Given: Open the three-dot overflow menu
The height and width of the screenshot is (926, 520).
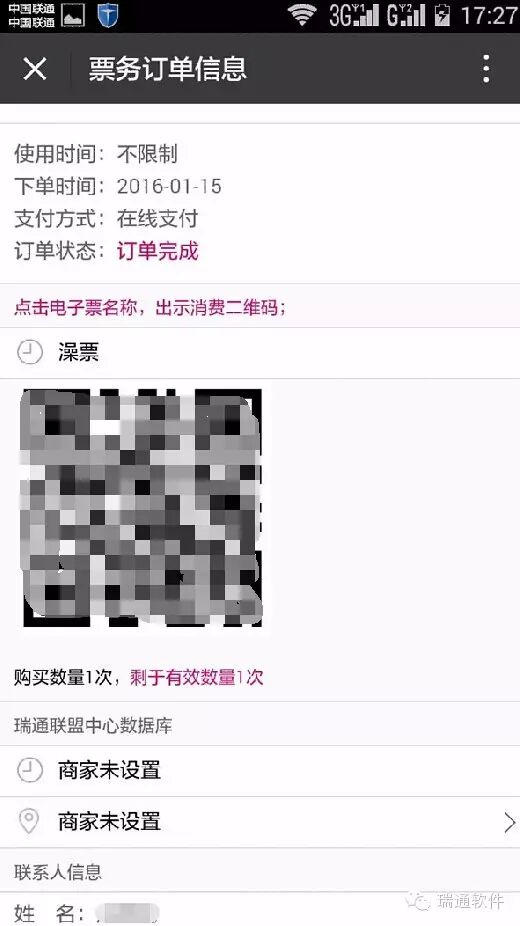Looking at the screenshot, I should [486, 69].
